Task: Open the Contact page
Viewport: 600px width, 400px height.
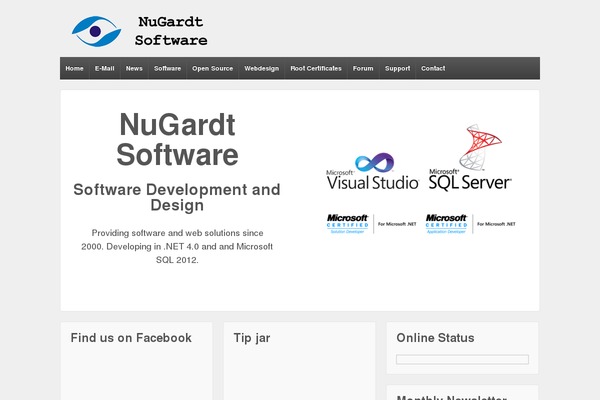Action: [433, 69]
